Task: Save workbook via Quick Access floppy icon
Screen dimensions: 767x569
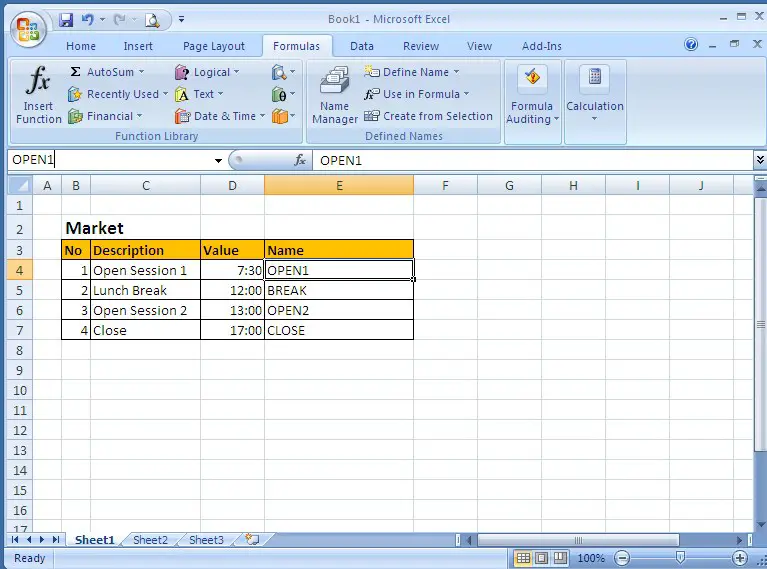Action: 66,20
